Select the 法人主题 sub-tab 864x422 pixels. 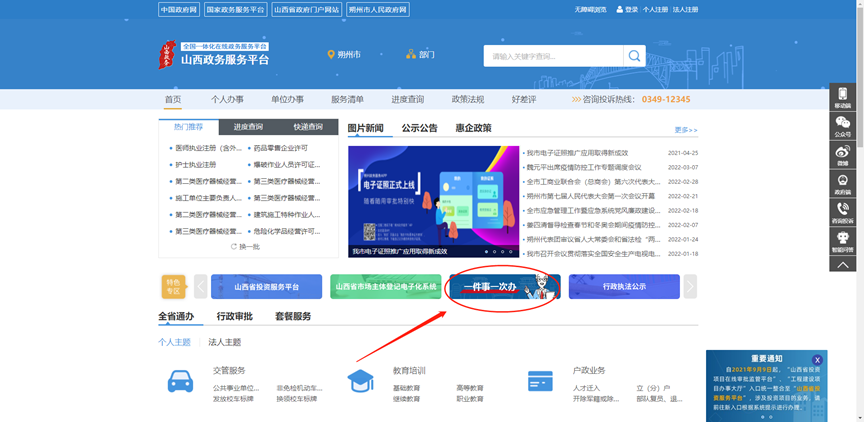pos(225,342)
